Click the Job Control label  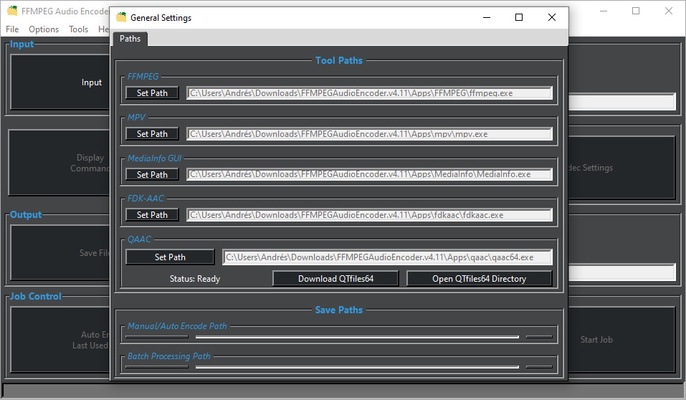coord(35,296)
